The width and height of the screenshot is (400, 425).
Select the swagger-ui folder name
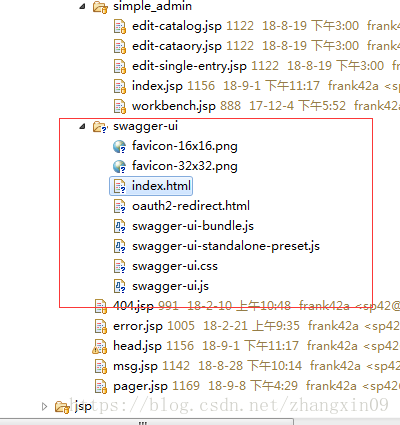pos(145,126)
